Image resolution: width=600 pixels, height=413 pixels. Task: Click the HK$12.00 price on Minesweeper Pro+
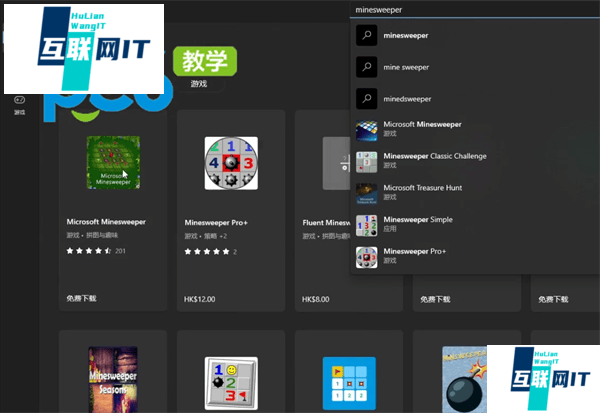click(x=199, y=299)
